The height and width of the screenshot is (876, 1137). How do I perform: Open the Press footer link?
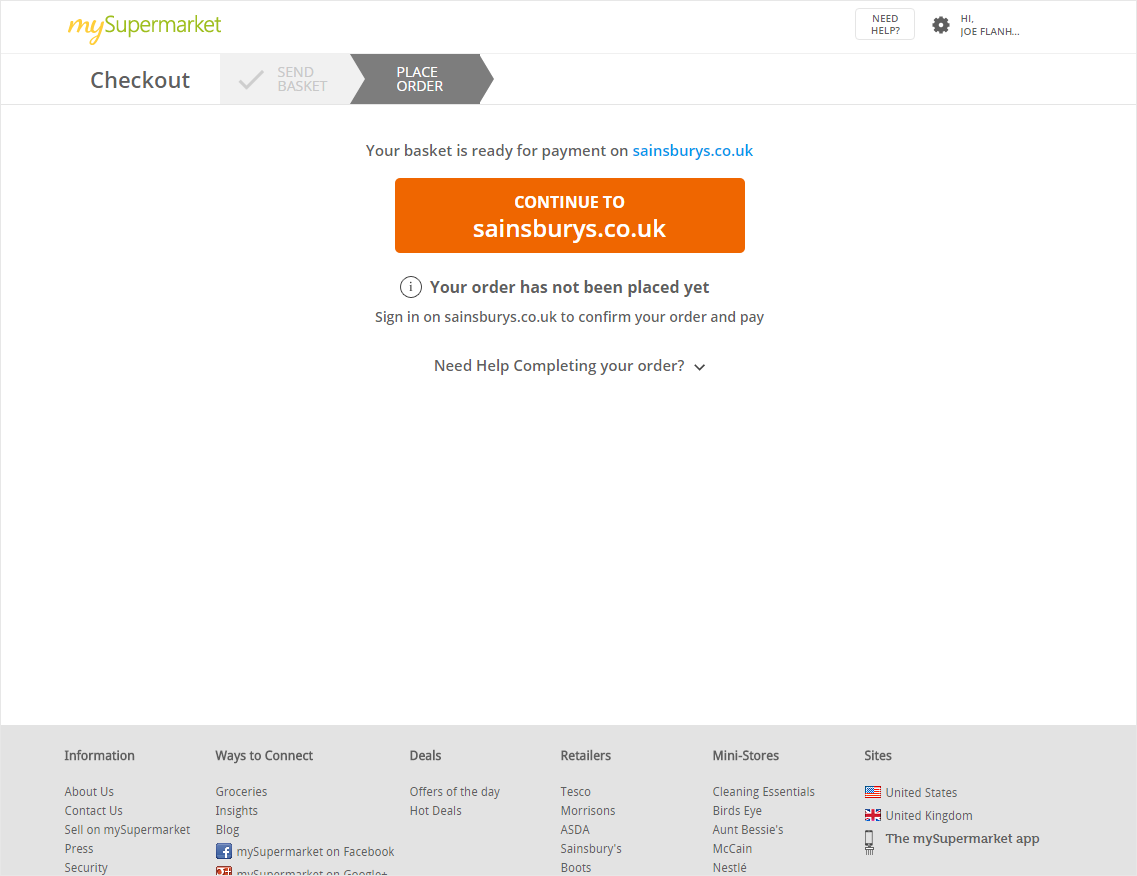click(x=79, y=848)
